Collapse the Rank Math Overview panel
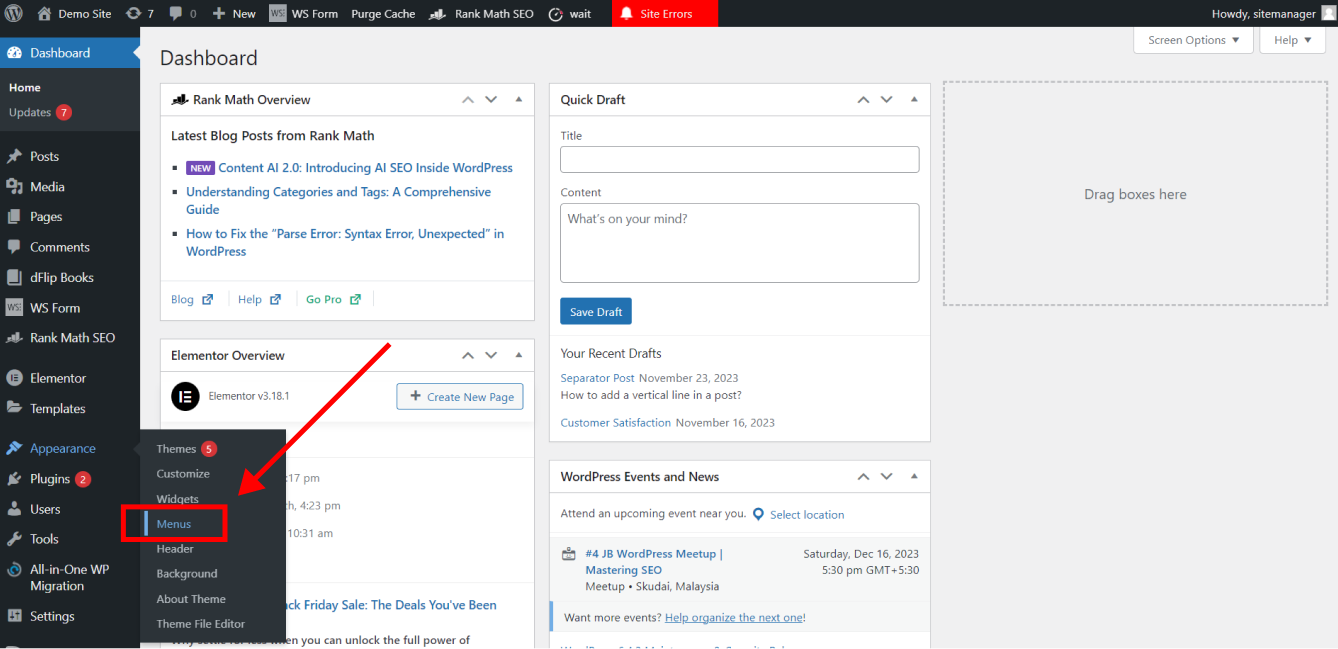 [518, 100]
